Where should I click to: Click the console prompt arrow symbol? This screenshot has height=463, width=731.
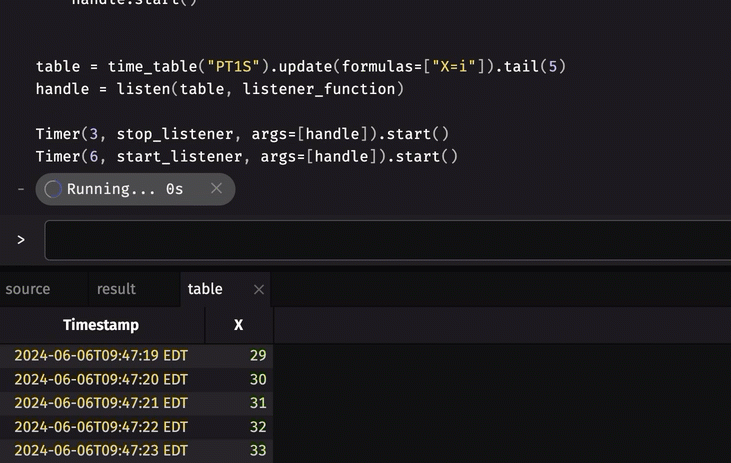point(21,240)
